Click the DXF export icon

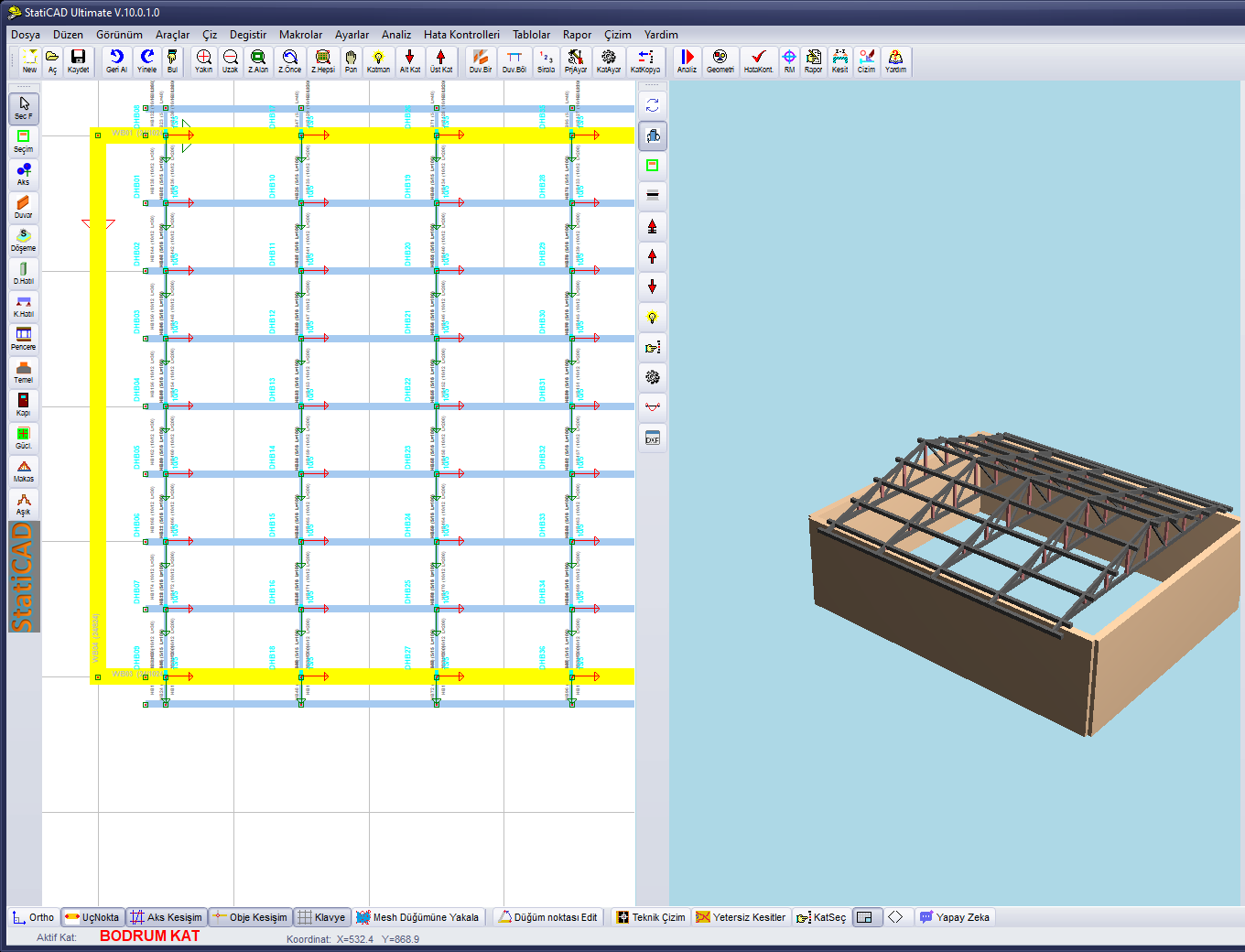tap(652, 438)
